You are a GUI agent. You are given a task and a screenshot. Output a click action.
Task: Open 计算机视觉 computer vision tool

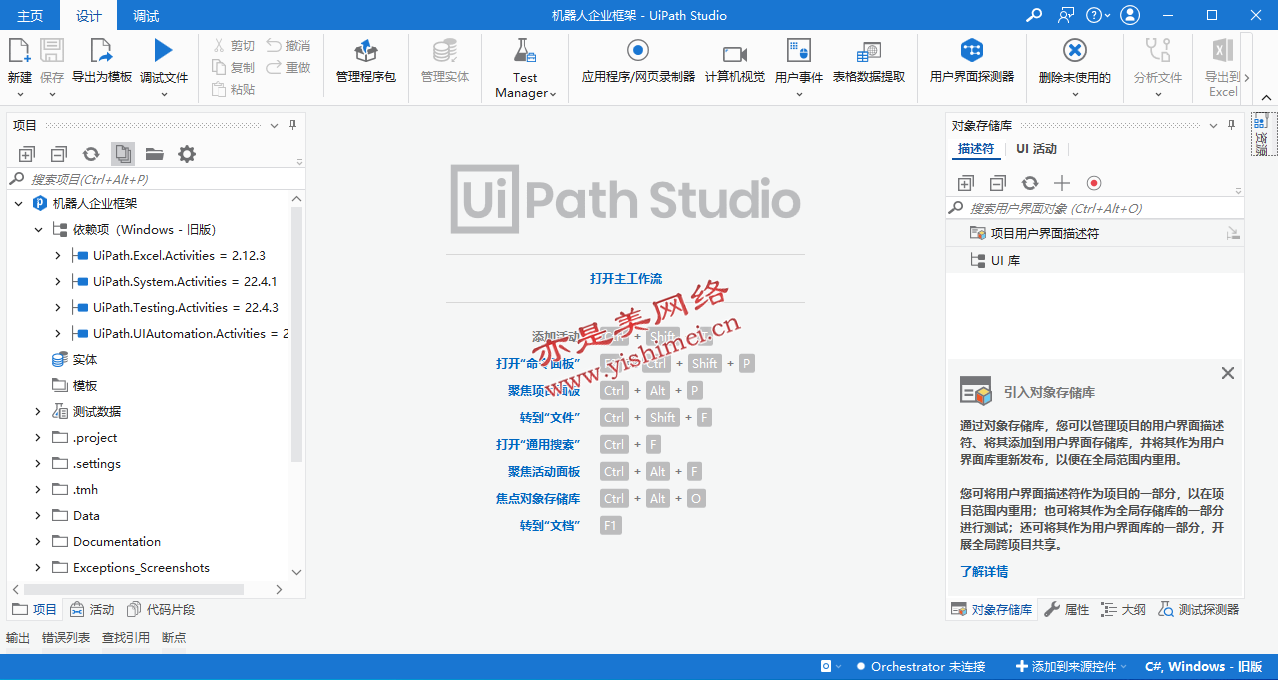[735, 53]
